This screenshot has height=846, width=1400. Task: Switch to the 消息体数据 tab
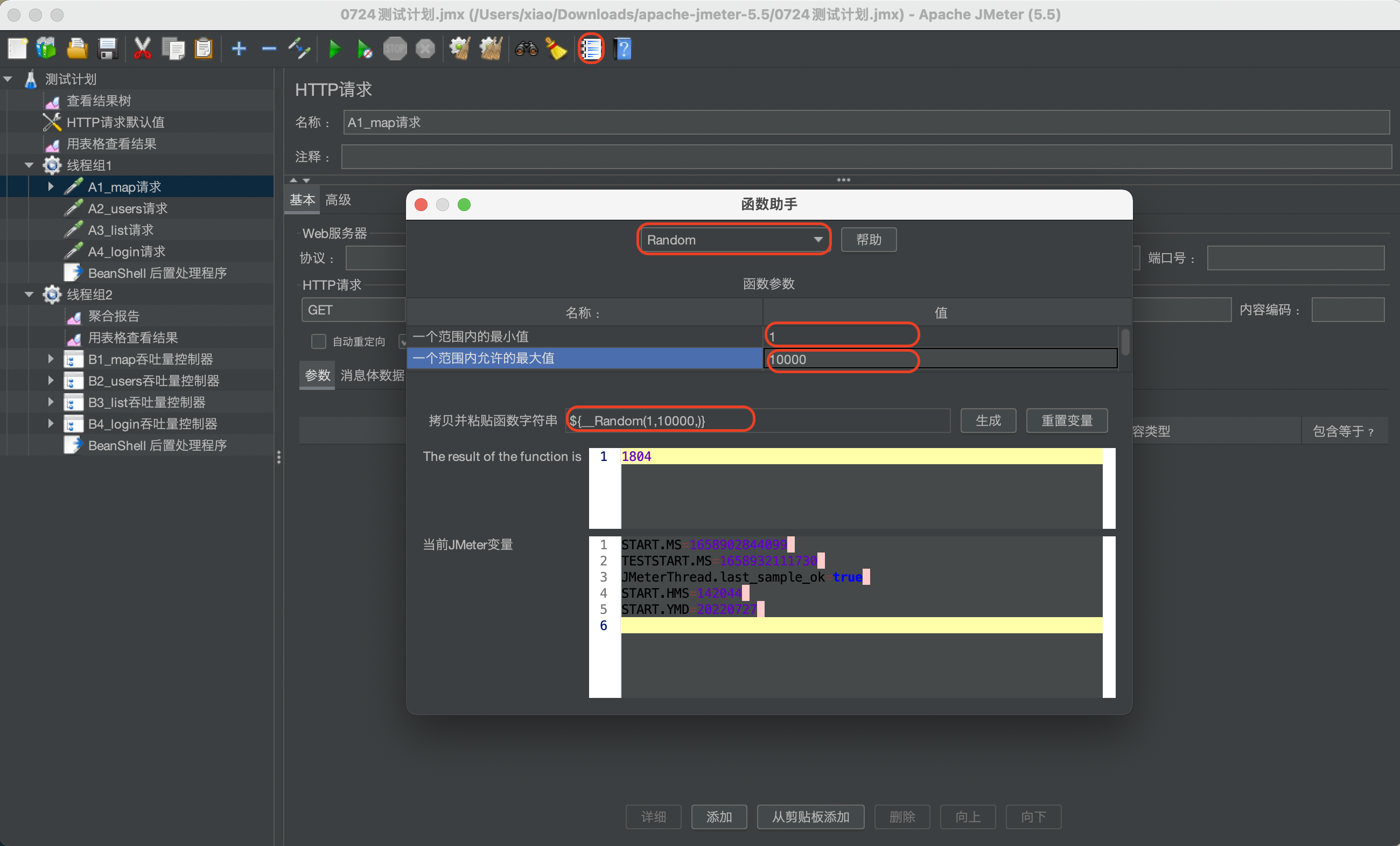tap(372, 375)
